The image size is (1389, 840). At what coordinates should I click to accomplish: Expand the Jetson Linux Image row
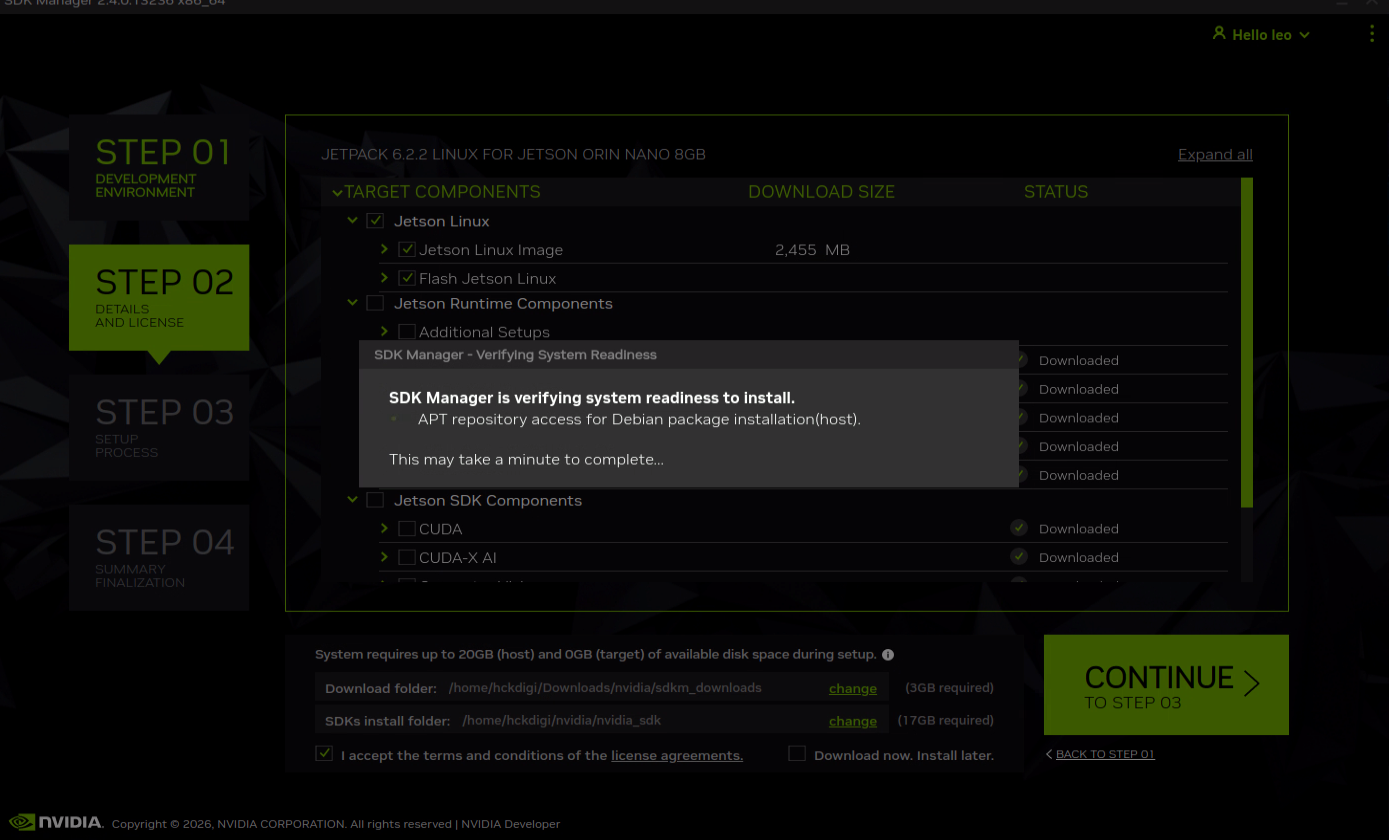coord(384,249)
